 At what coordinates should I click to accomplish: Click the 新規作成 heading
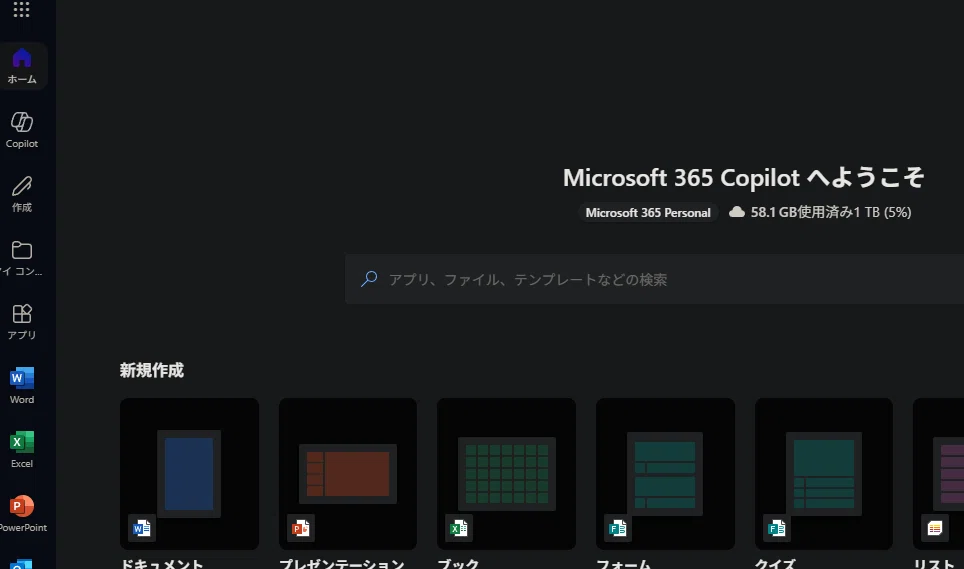point(152,370)
